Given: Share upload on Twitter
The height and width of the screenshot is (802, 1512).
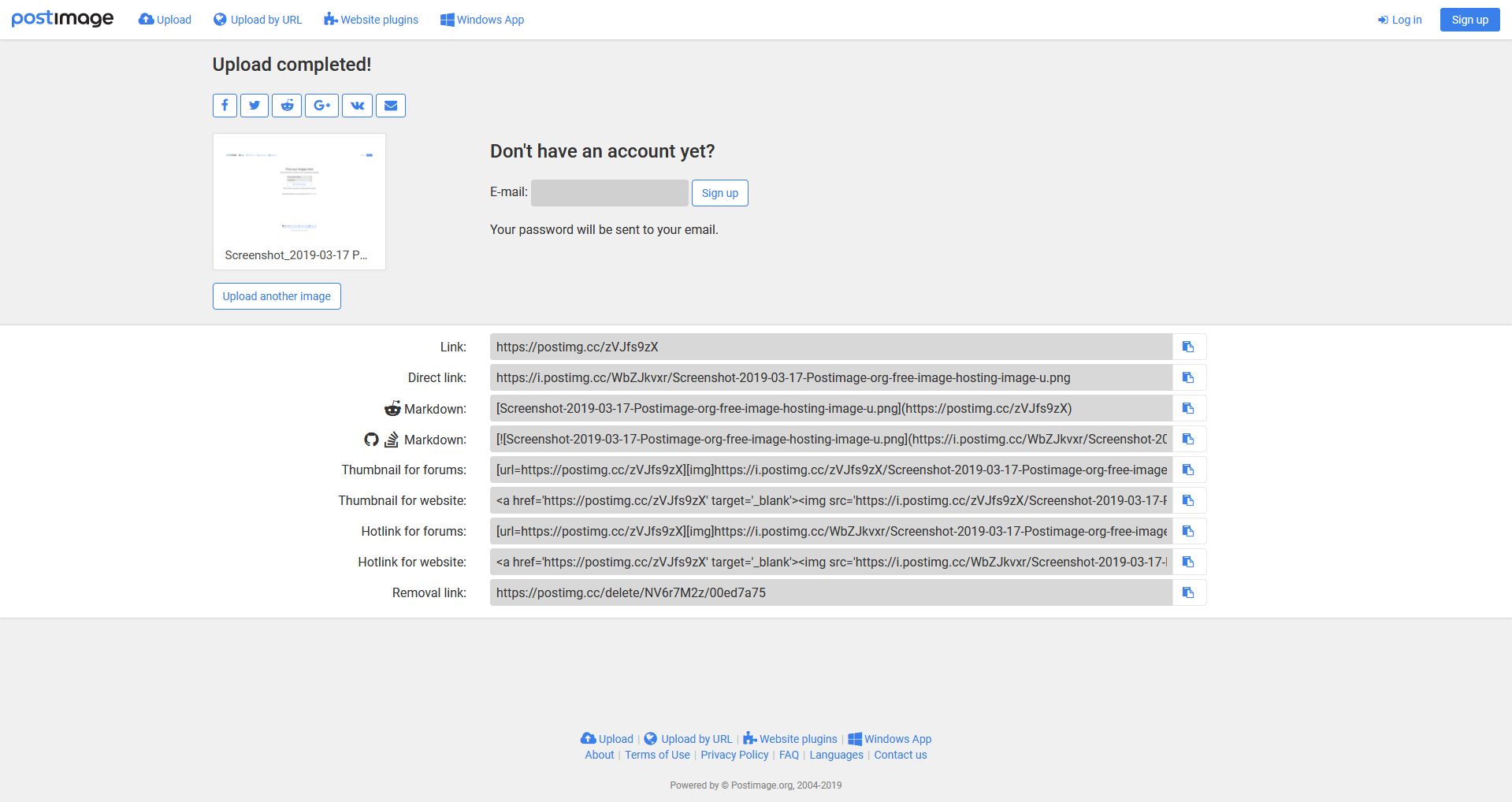Looking at the screenshot, I should [x=254, y=106].
